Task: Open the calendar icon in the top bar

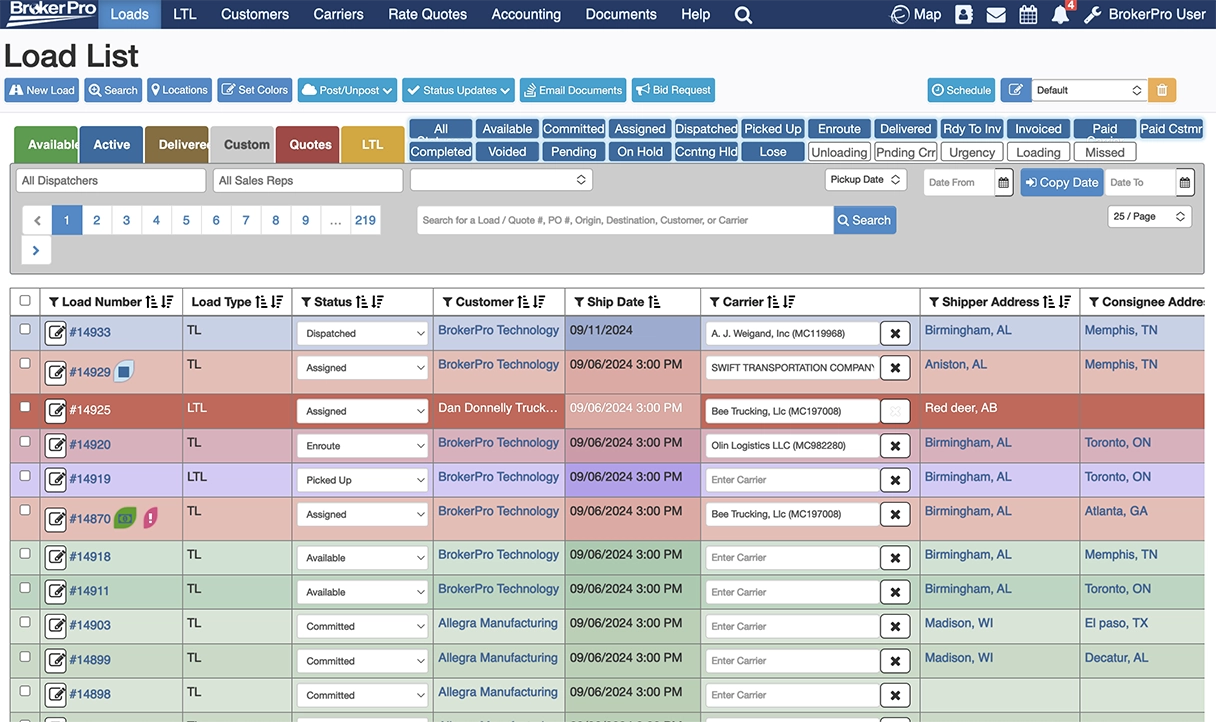Action: coord(1028,14)
